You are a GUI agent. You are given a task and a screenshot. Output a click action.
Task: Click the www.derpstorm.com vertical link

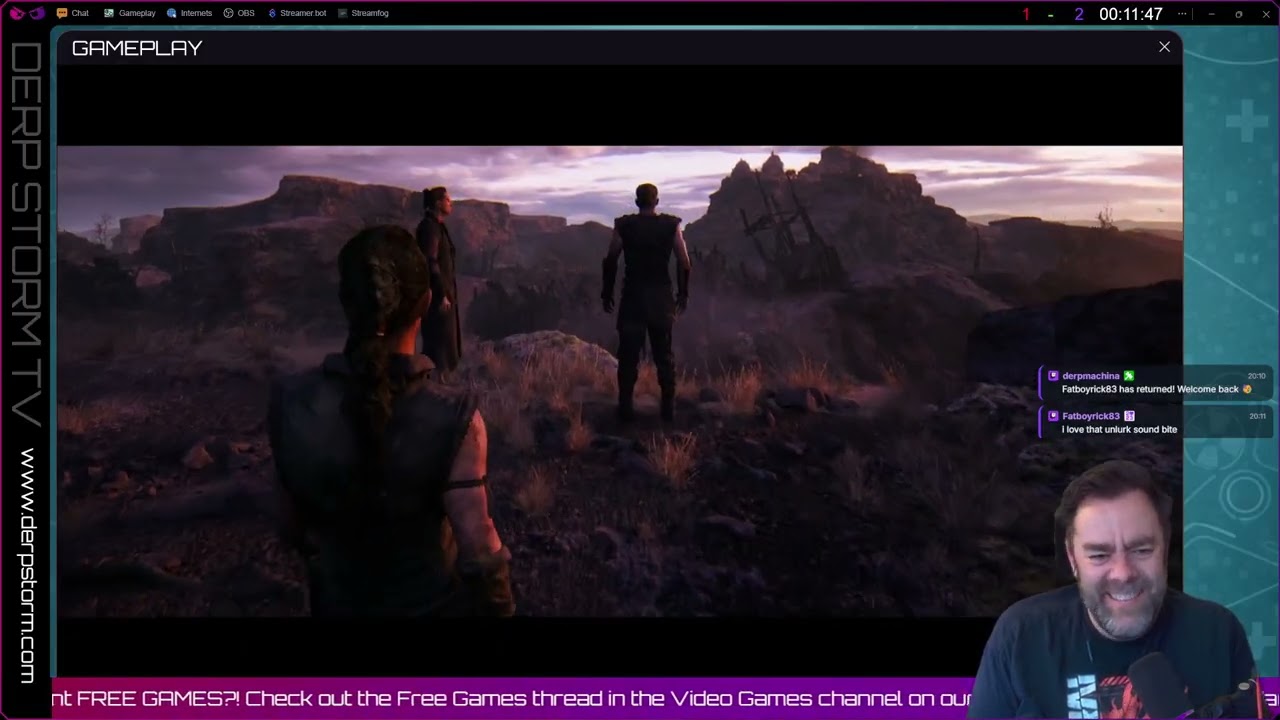[x=27, y=566]
